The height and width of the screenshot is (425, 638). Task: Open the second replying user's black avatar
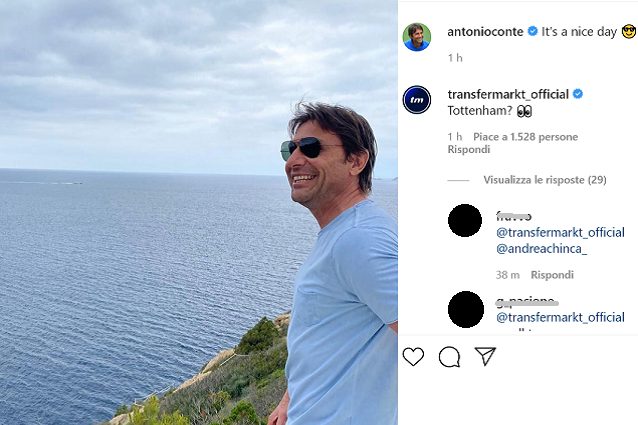click(x=465, y=309)
